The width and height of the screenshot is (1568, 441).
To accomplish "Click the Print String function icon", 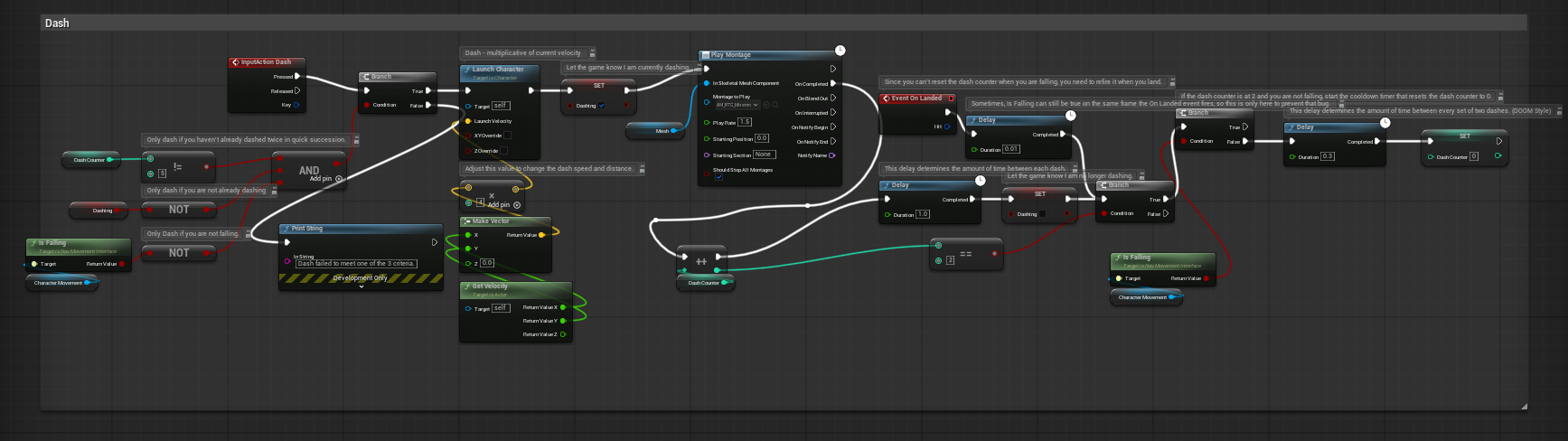I will click(286, 229).
